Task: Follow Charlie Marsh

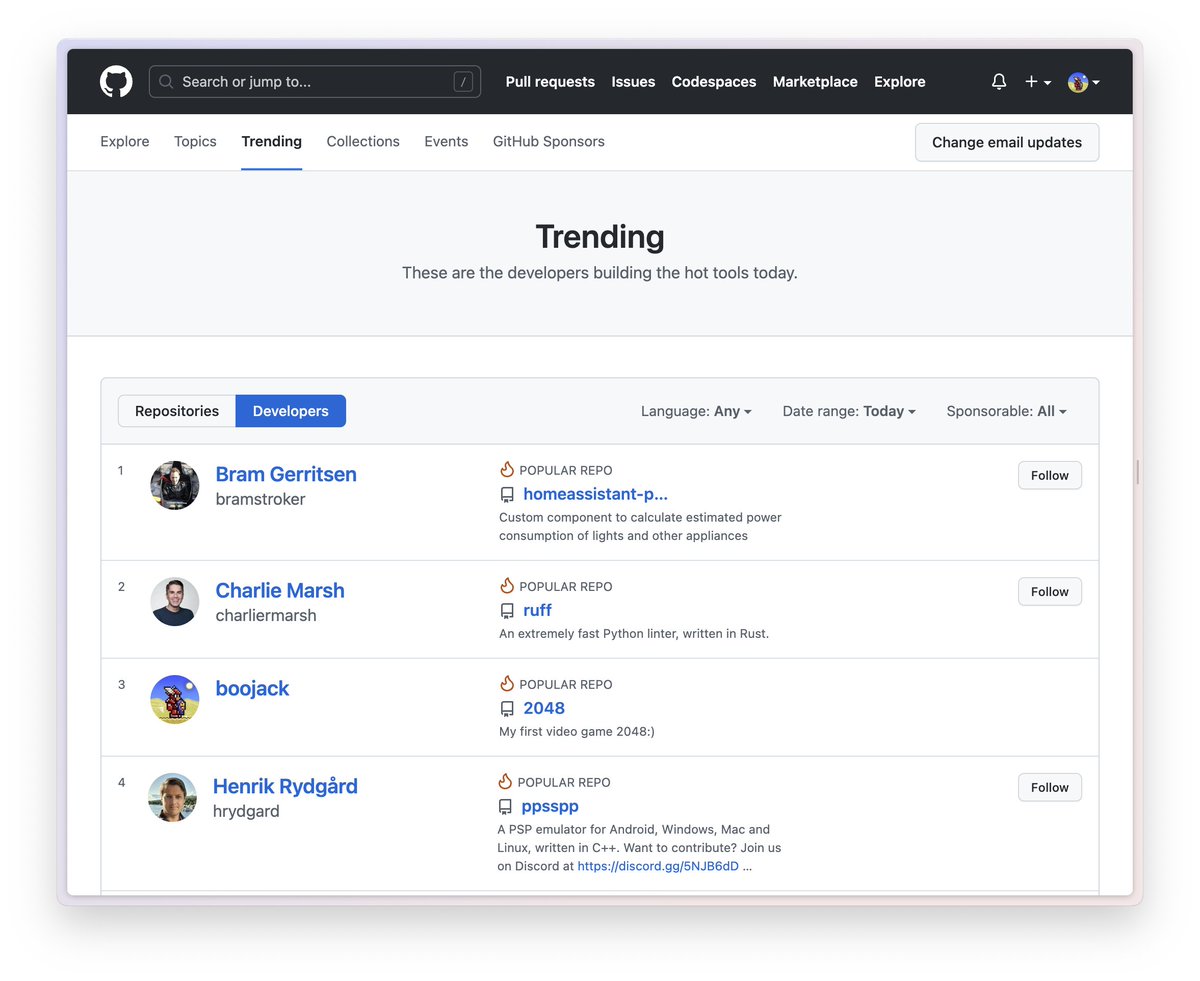Action: click(x=1050, y=591)
